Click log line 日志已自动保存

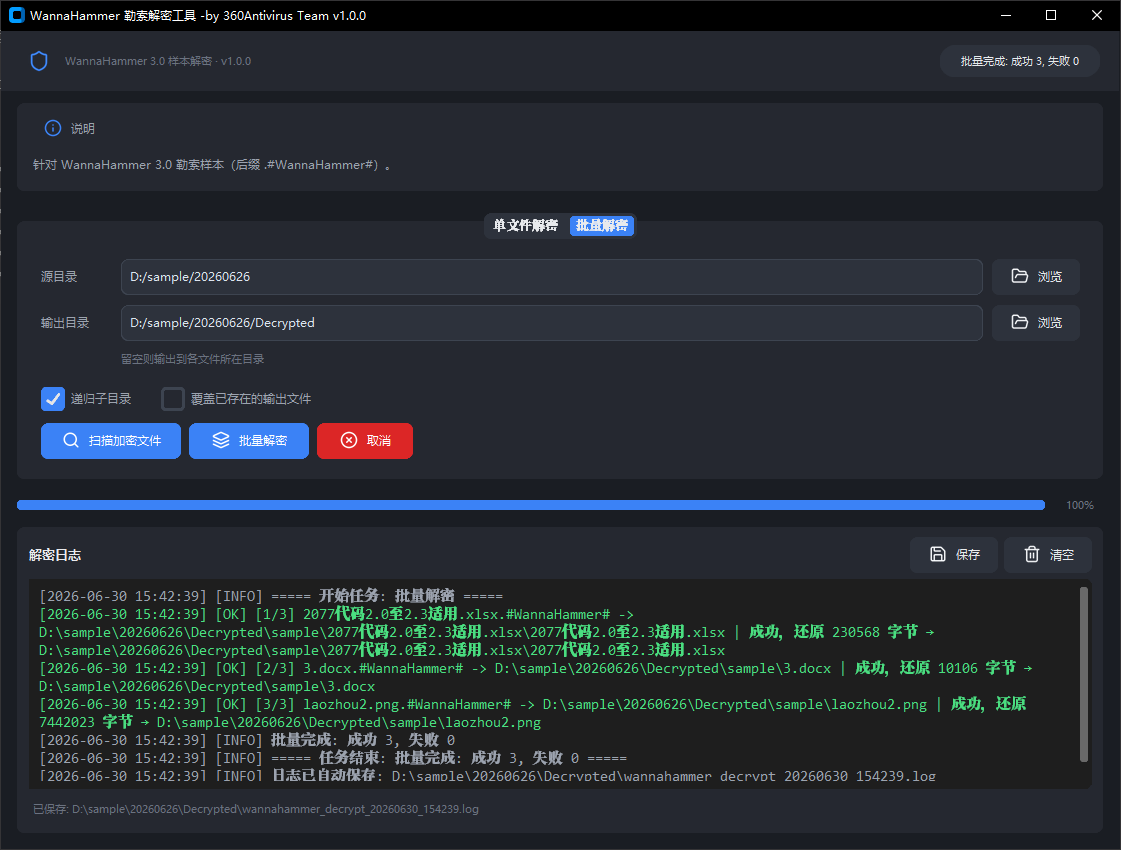[x=488, y=776]
